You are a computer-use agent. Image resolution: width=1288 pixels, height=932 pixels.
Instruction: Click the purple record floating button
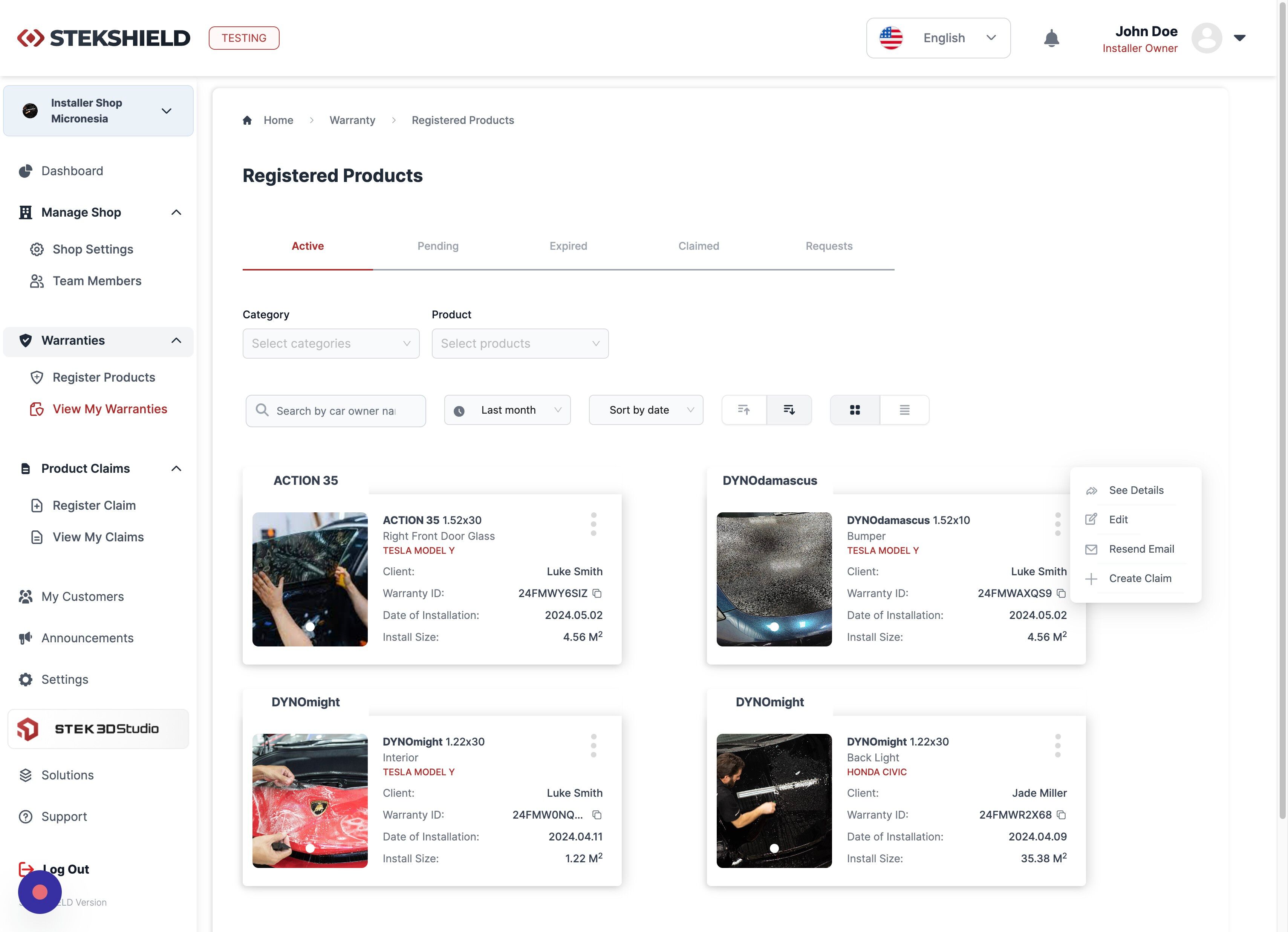tap(40, 892)
